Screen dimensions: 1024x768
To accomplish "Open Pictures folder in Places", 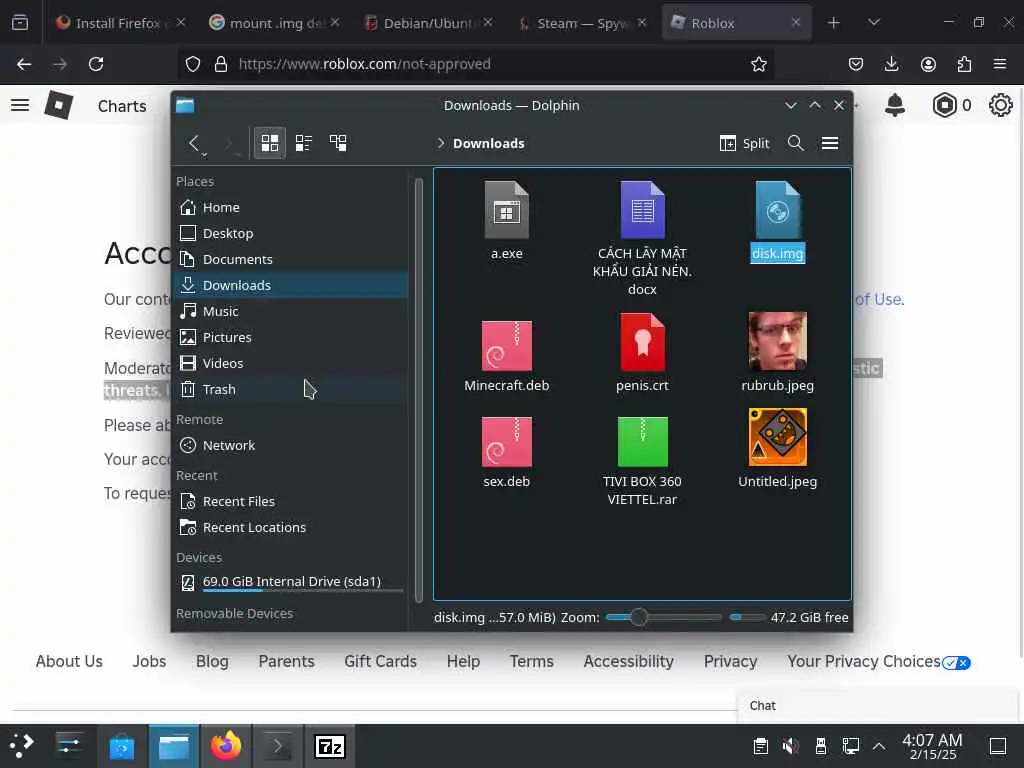I will point(291,337).
